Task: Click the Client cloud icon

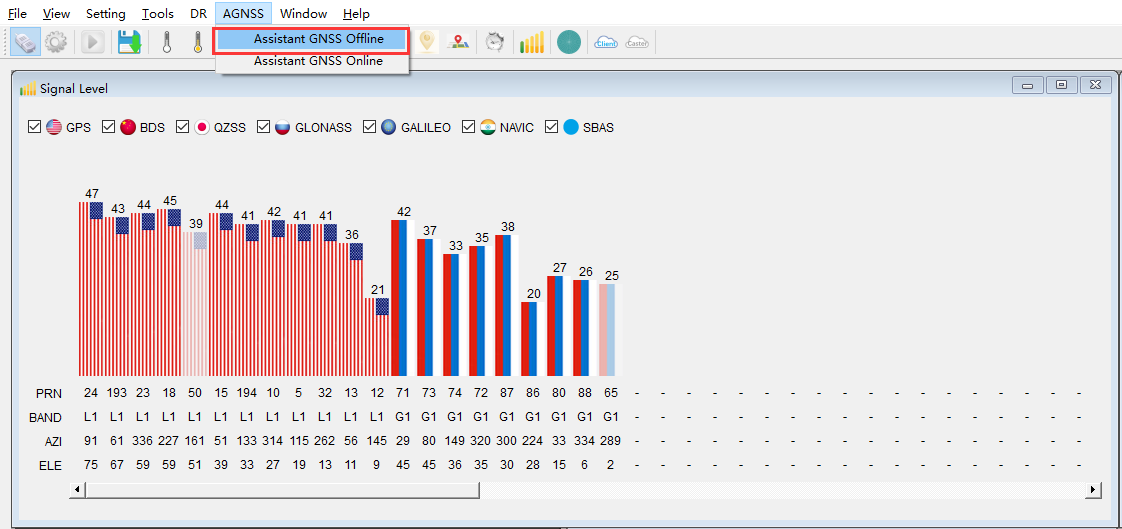Action: pos(606,42)
